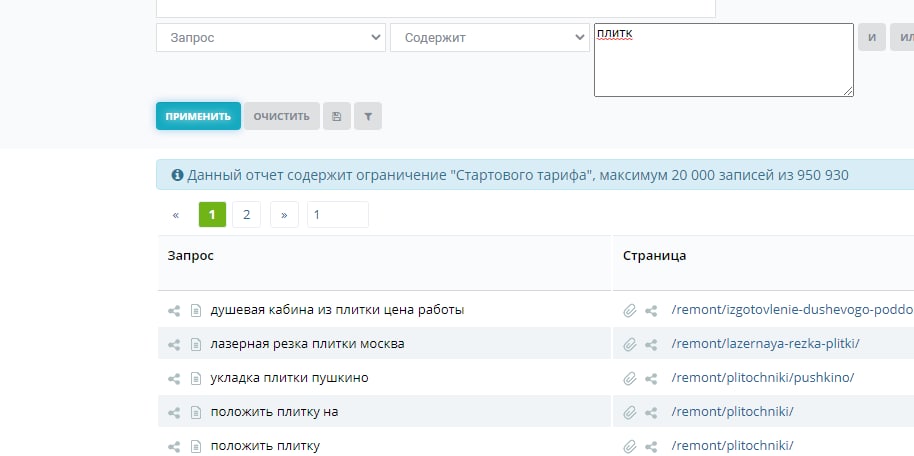Click document icon for 'укладка плитки пушкино'

point(196,378)
